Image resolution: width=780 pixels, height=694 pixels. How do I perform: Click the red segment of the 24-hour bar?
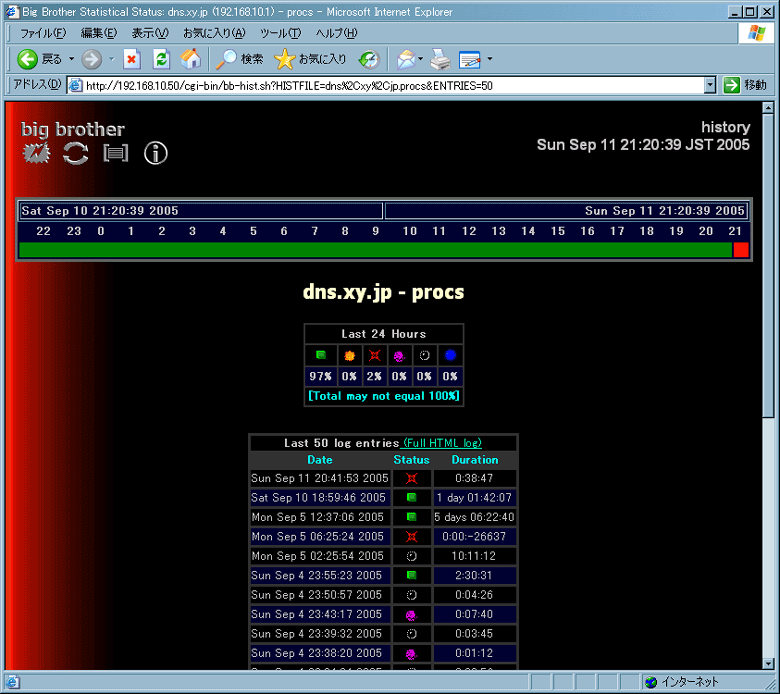click(x=741, y=250)
